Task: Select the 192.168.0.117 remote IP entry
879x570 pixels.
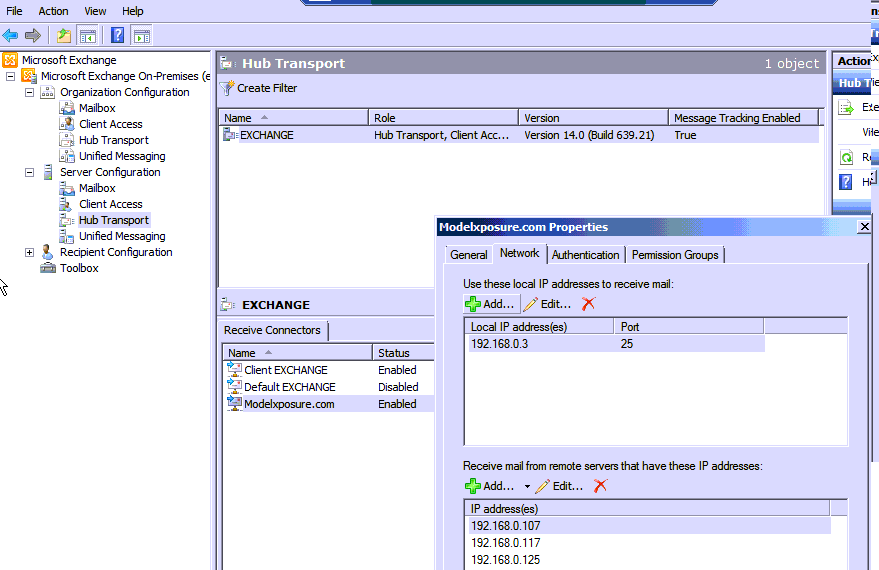Action: pos(650,543)
